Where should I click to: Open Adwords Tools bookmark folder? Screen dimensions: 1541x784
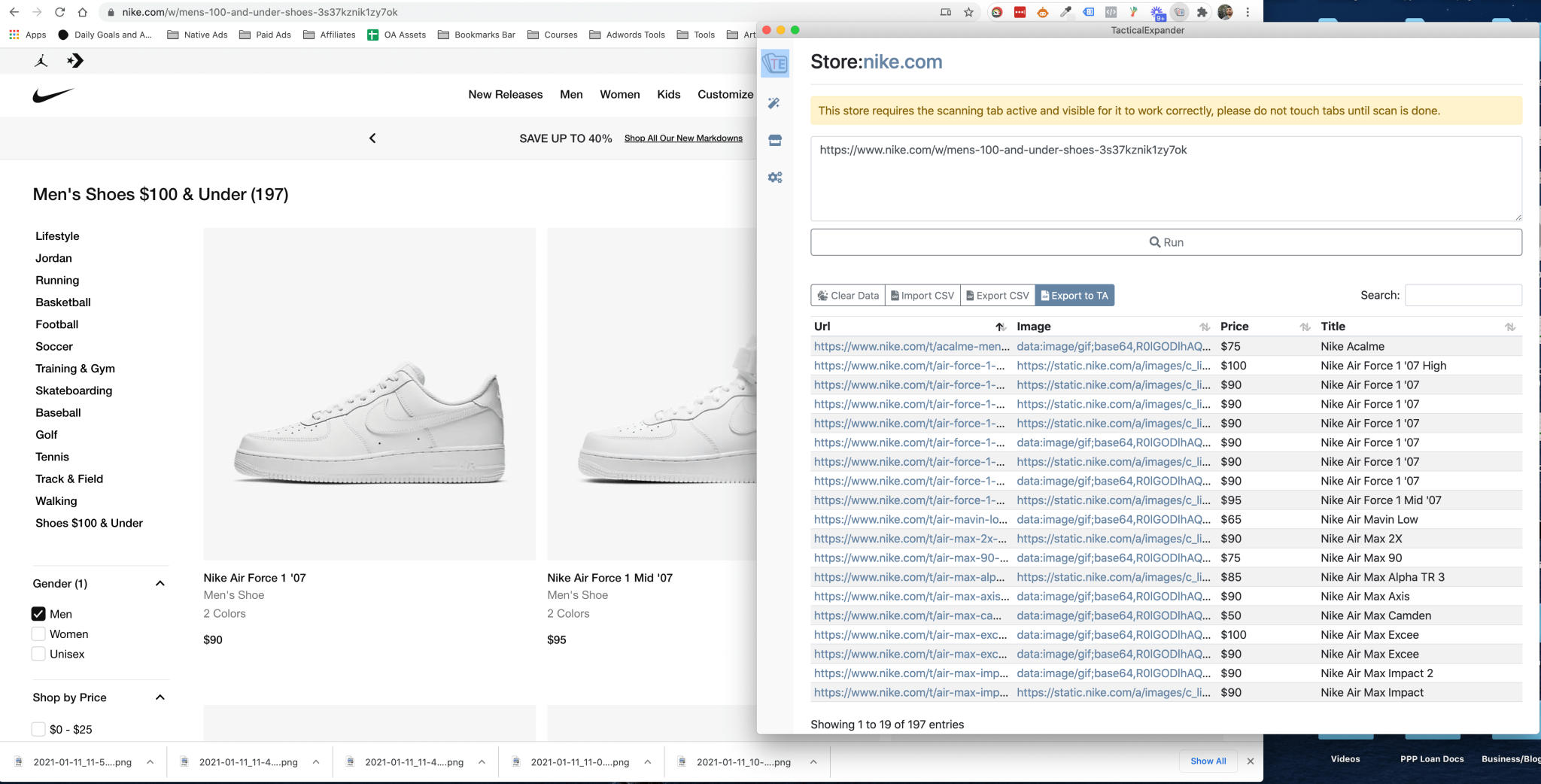coord(628,35)
